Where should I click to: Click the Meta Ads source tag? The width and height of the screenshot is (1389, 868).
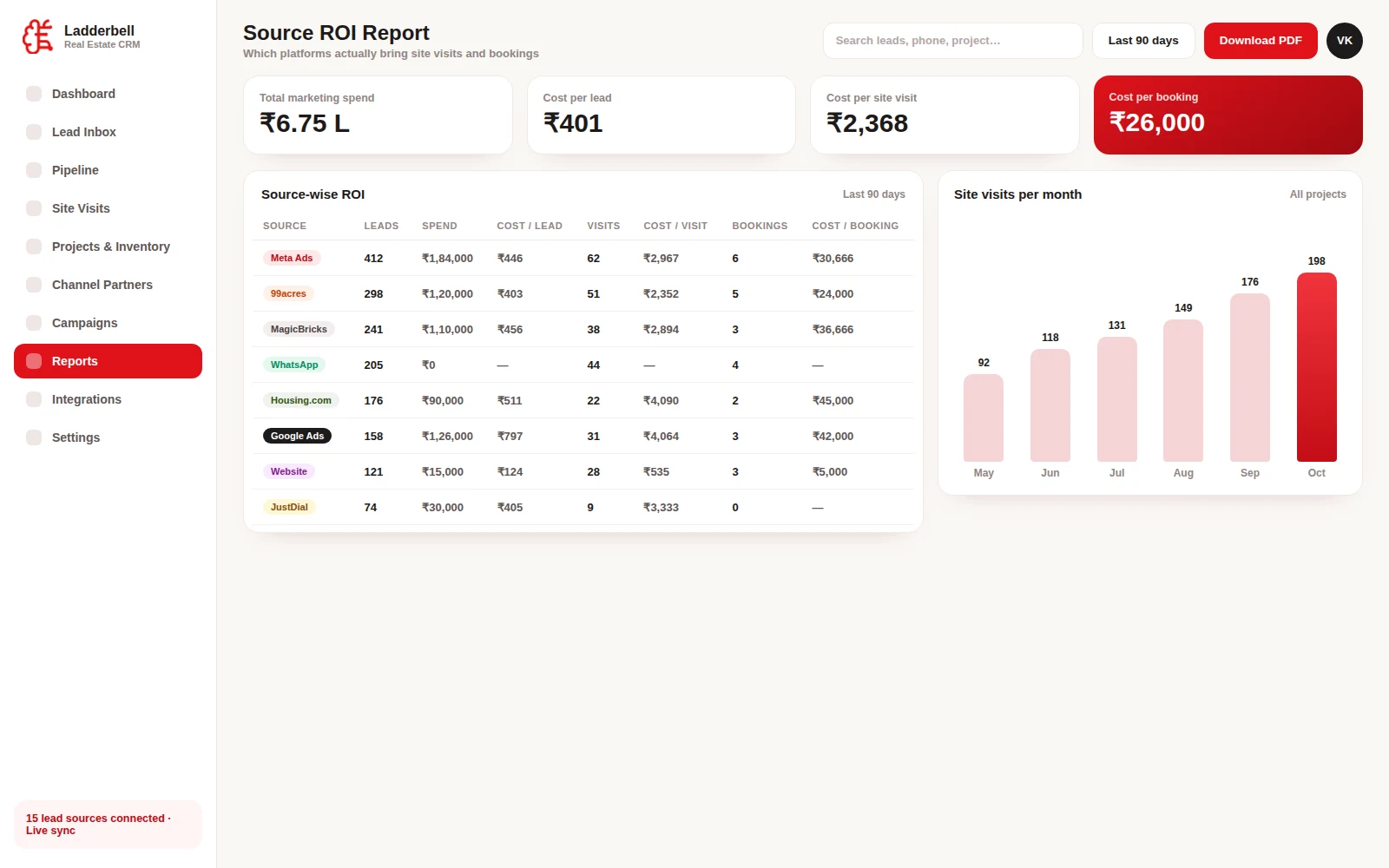292,258
